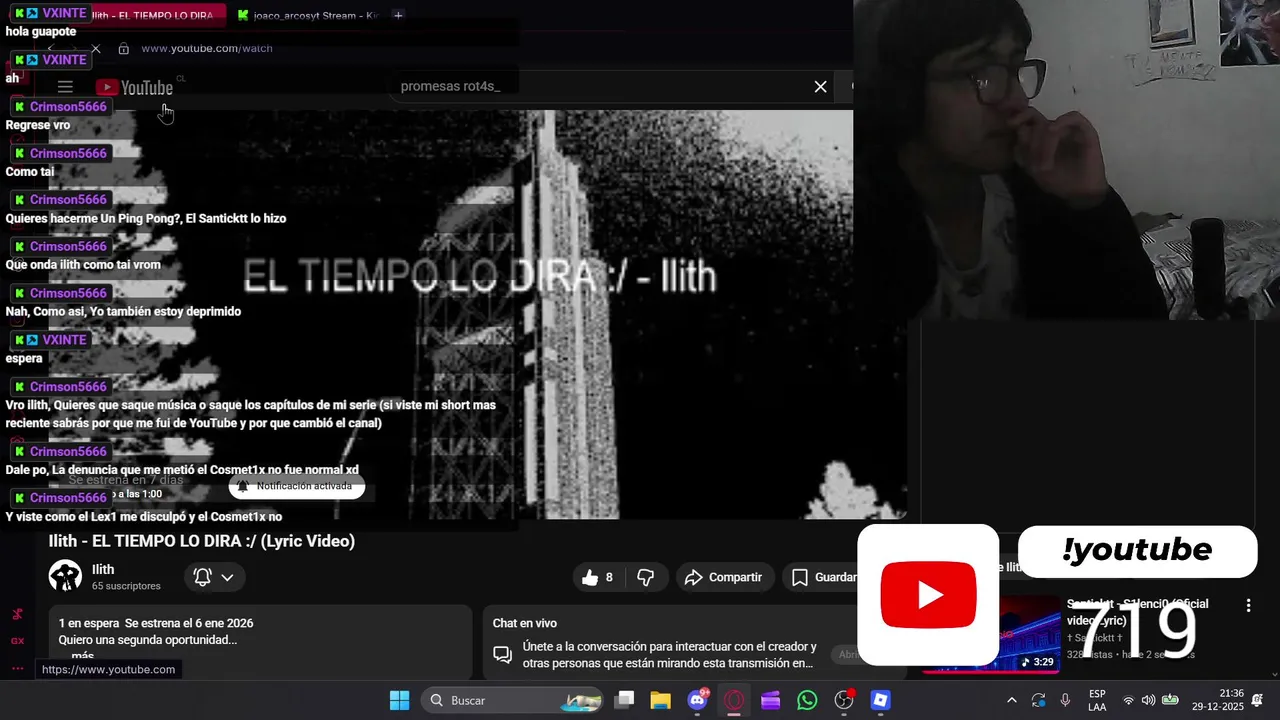Open a new browser tab with plus
The height and width of the screenshot is (720, 1280).
click(398, 16)
